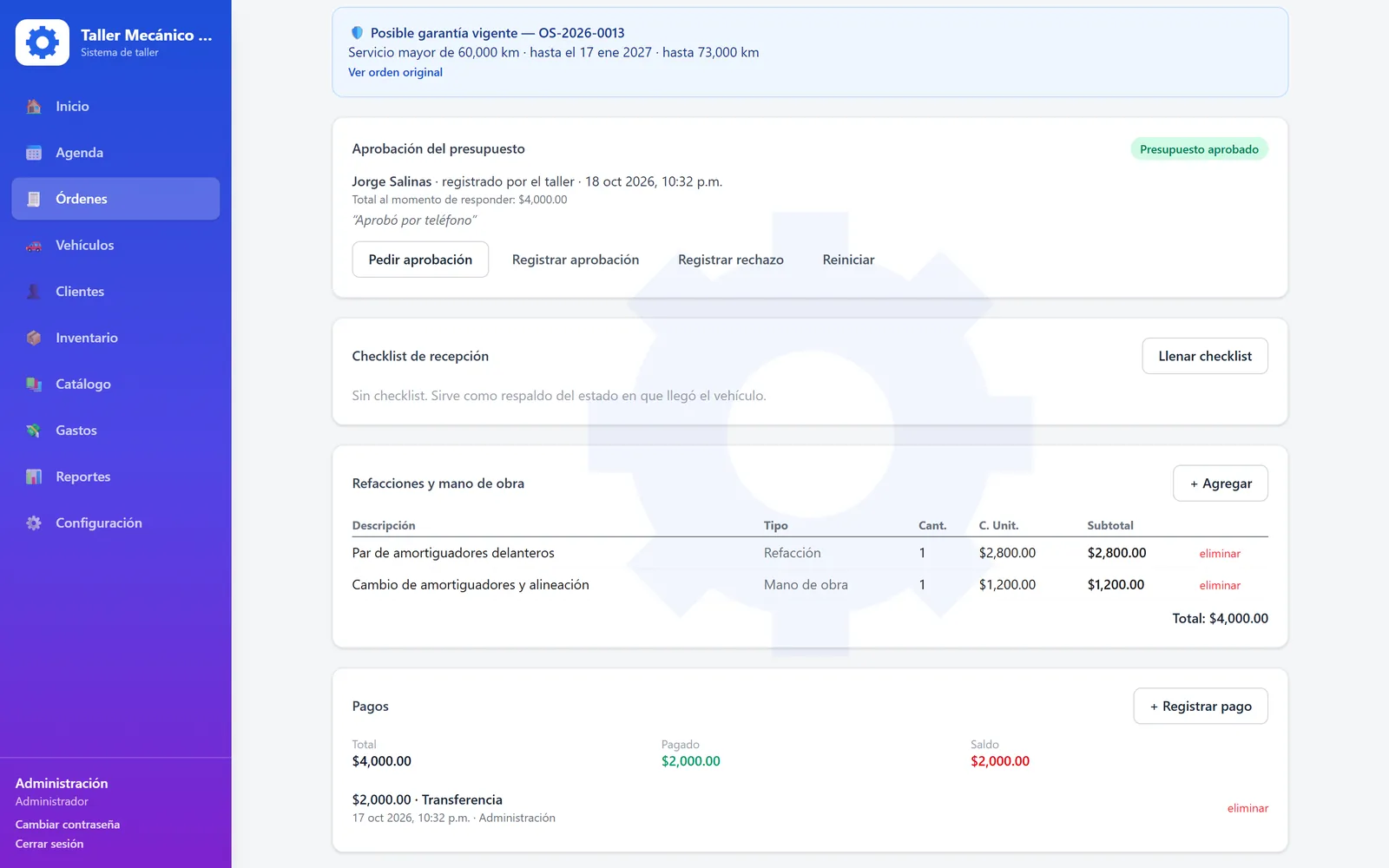Click the Llenar checklist button
The width and height of the screenshot is (1389, 868).
pos(1205,356)
